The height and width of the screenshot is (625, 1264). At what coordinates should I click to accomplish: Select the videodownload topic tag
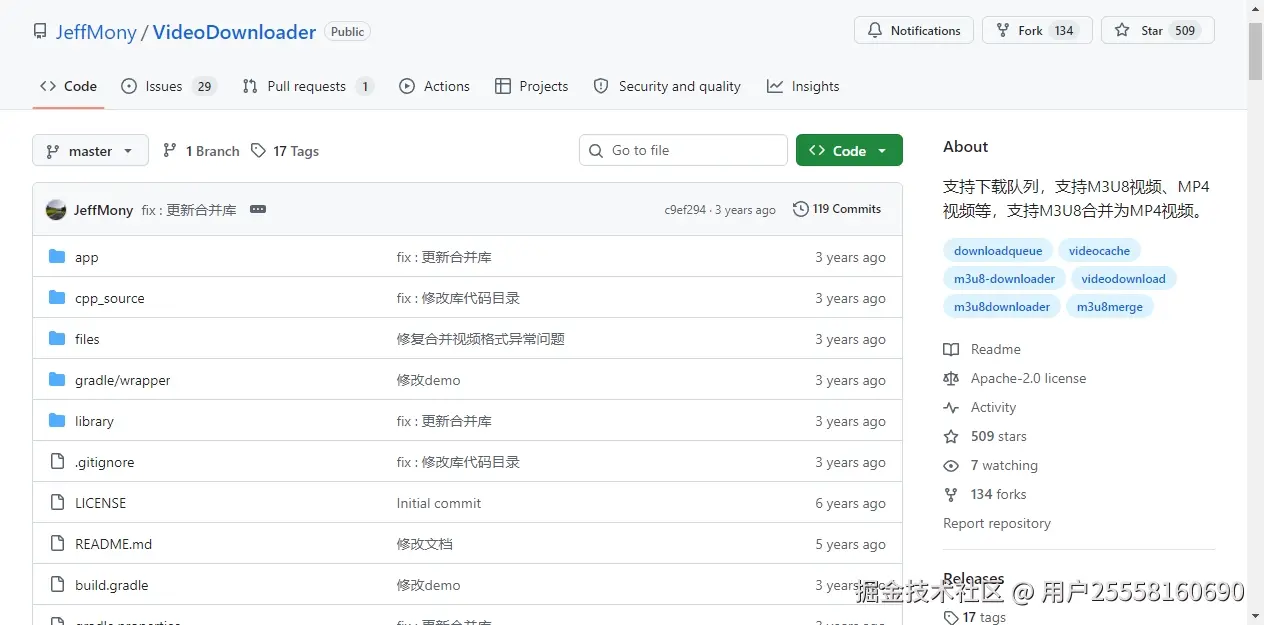coord(1123,279)
